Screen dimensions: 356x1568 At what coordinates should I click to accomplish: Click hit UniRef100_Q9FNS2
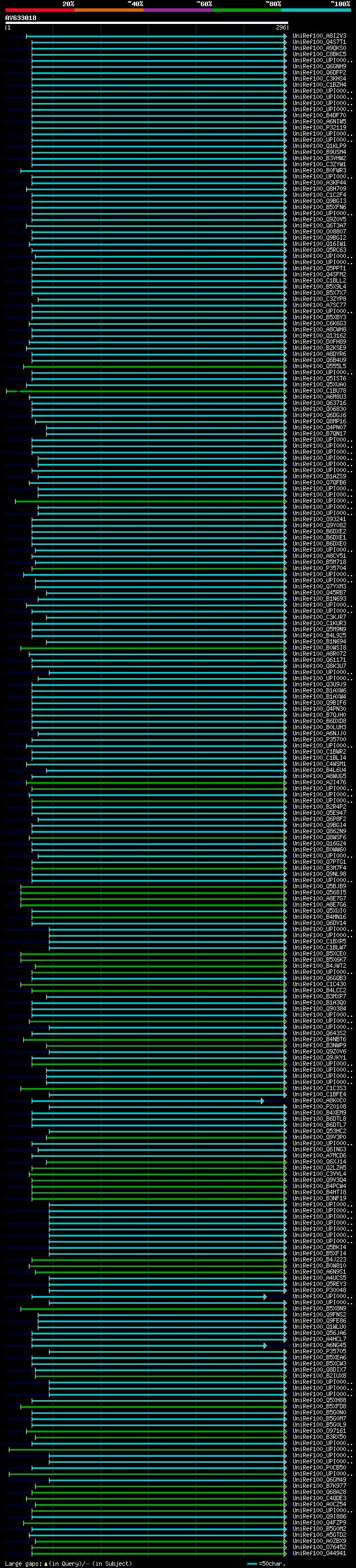[x=319, y=1314]
